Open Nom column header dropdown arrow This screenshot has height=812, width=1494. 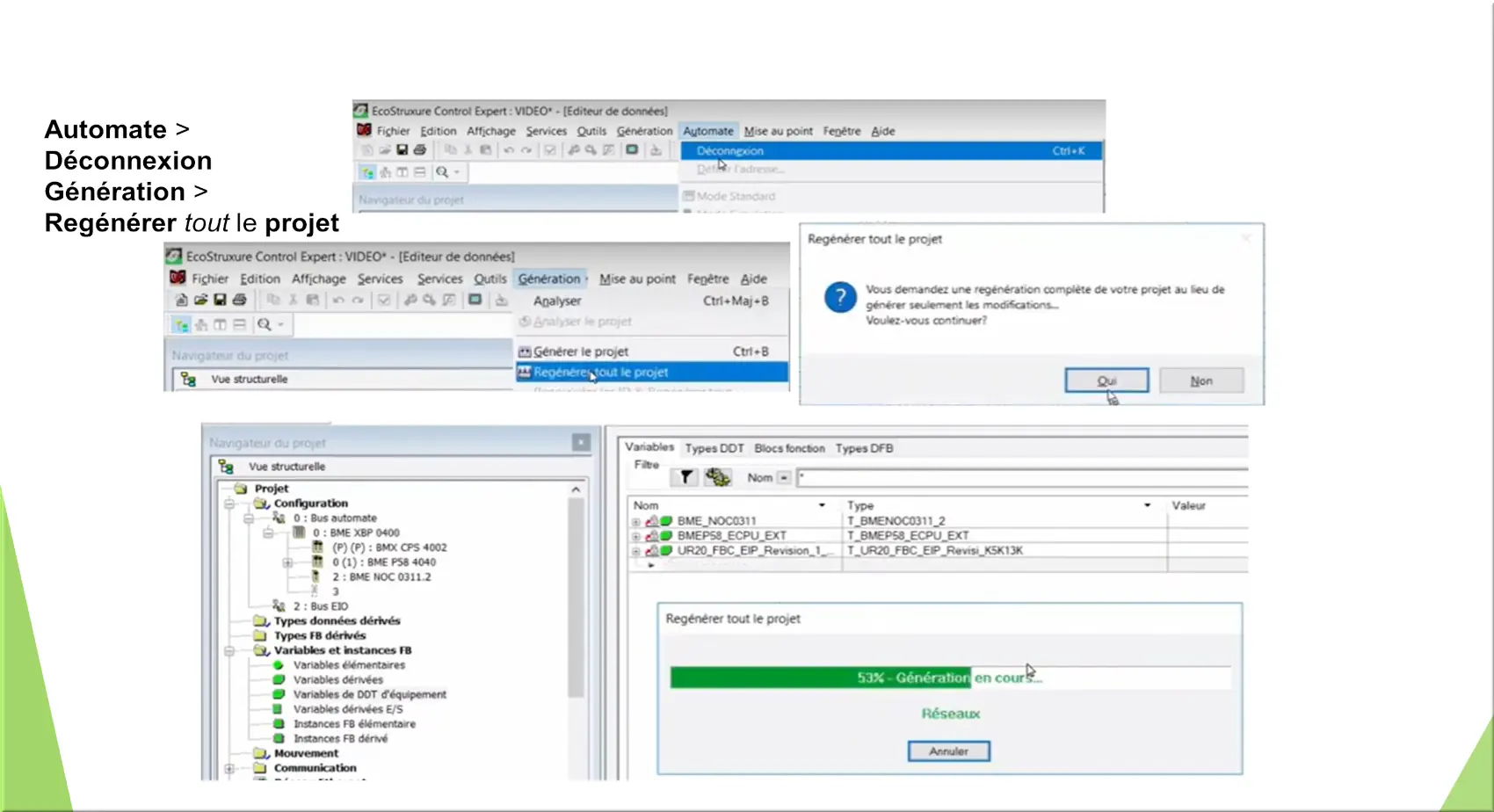(x=822, y=505)
